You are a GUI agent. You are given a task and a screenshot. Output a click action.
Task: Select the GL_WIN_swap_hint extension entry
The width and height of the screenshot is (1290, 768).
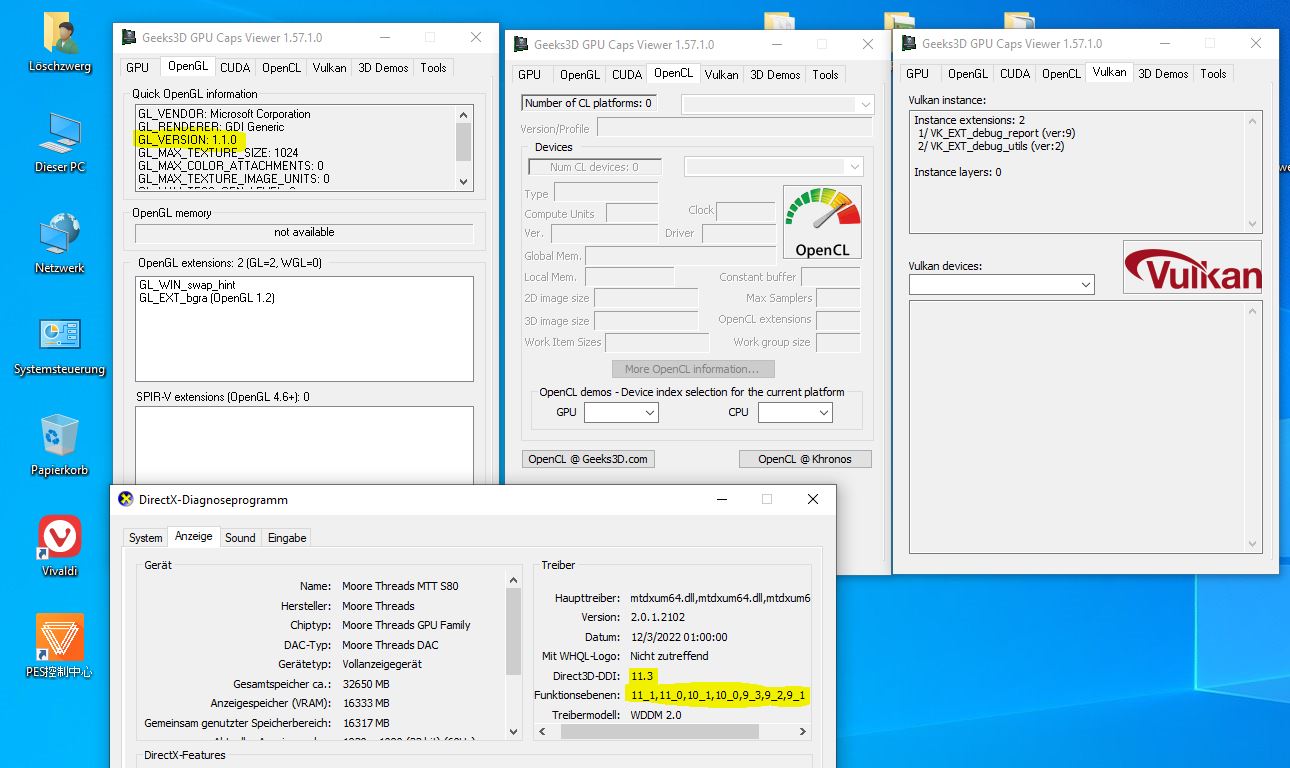pyautogui.click(x=187, y=285)
